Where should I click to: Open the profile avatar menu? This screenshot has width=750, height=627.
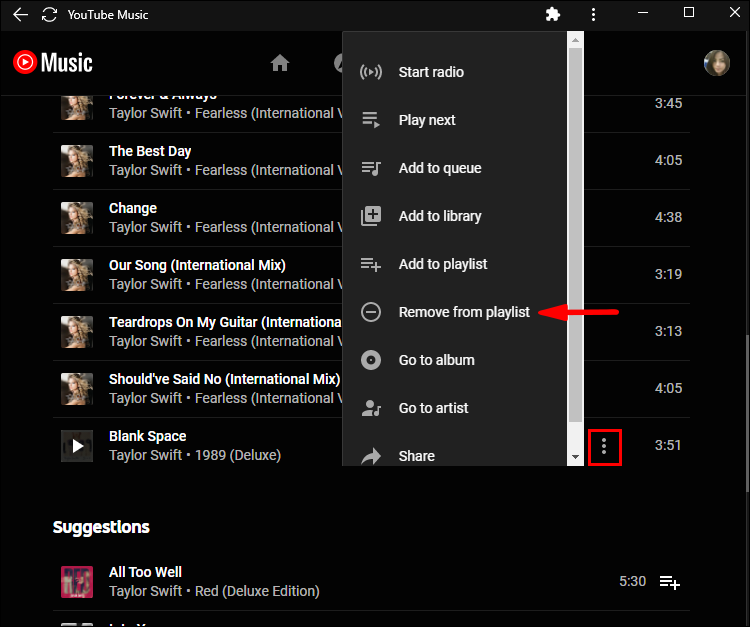717,63
